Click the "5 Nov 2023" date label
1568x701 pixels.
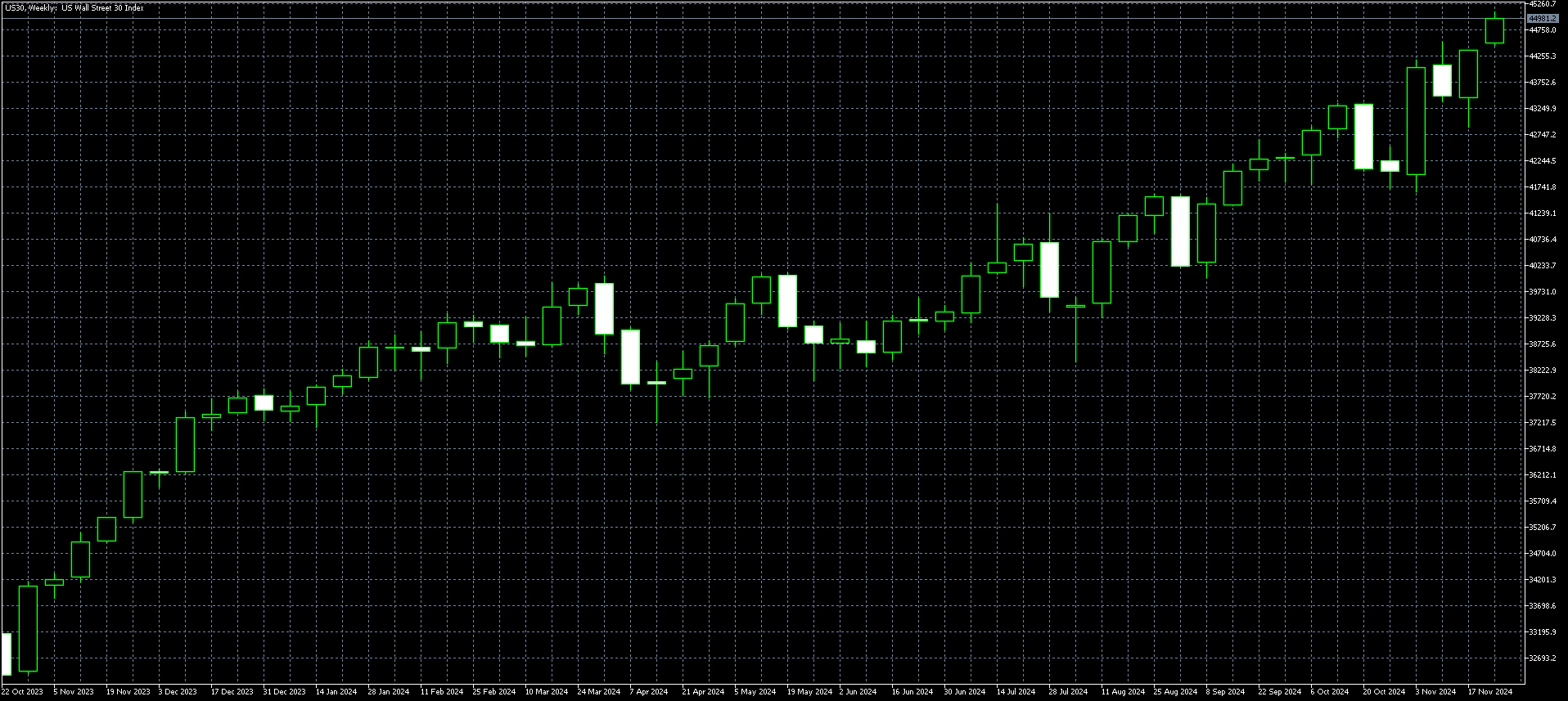tap(74, 692)
